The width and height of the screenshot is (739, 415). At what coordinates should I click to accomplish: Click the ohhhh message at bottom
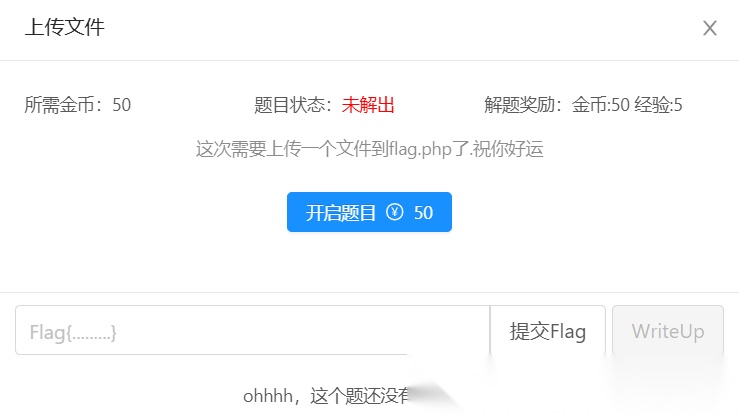[x=326, y=396]
